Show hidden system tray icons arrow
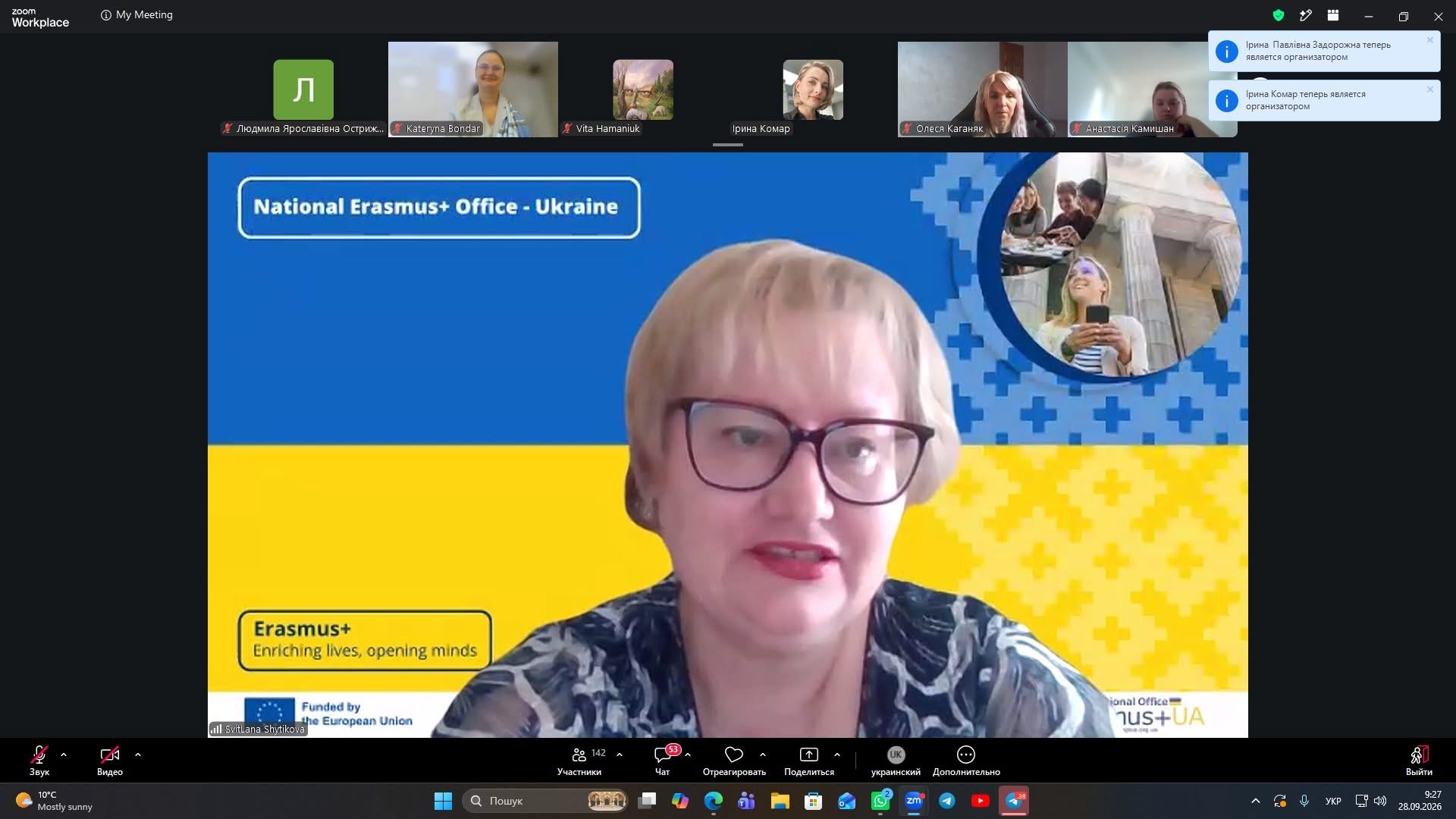1456x819 pixels. coord(1256,801)
